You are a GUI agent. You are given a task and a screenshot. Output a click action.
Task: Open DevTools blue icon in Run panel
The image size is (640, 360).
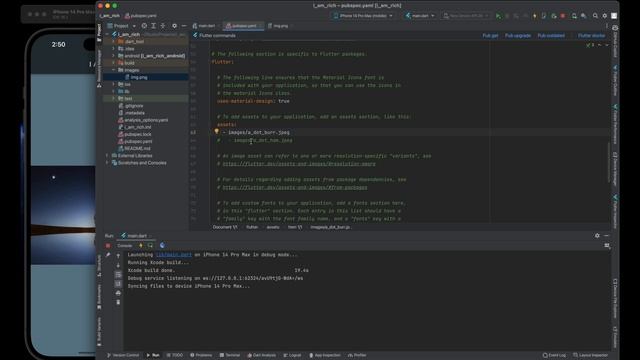point(162,246)
